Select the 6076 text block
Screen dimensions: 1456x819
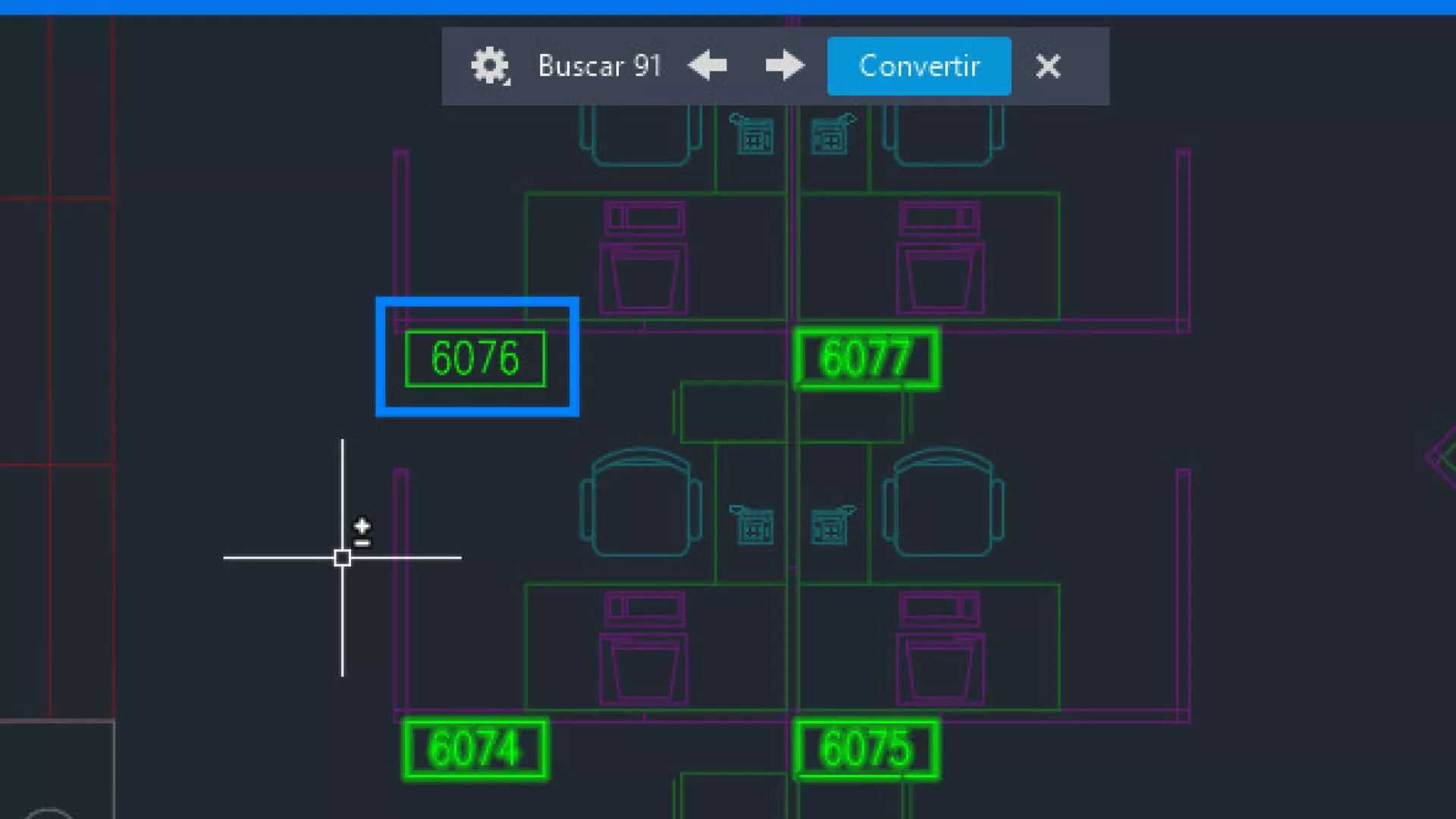click(x=475, y=359)
